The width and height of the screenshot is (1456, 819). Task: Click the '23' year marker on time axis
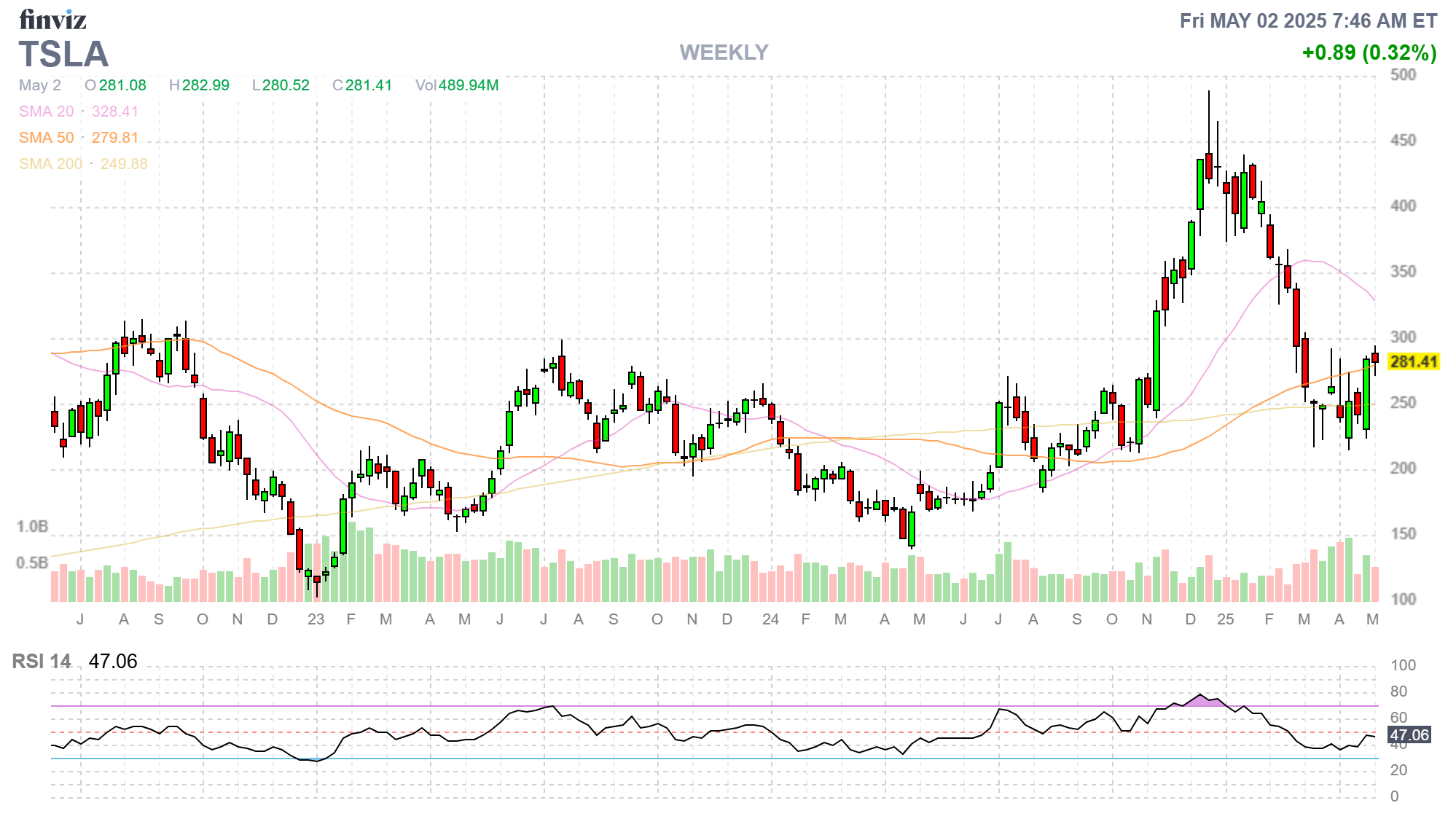[316, 619]
